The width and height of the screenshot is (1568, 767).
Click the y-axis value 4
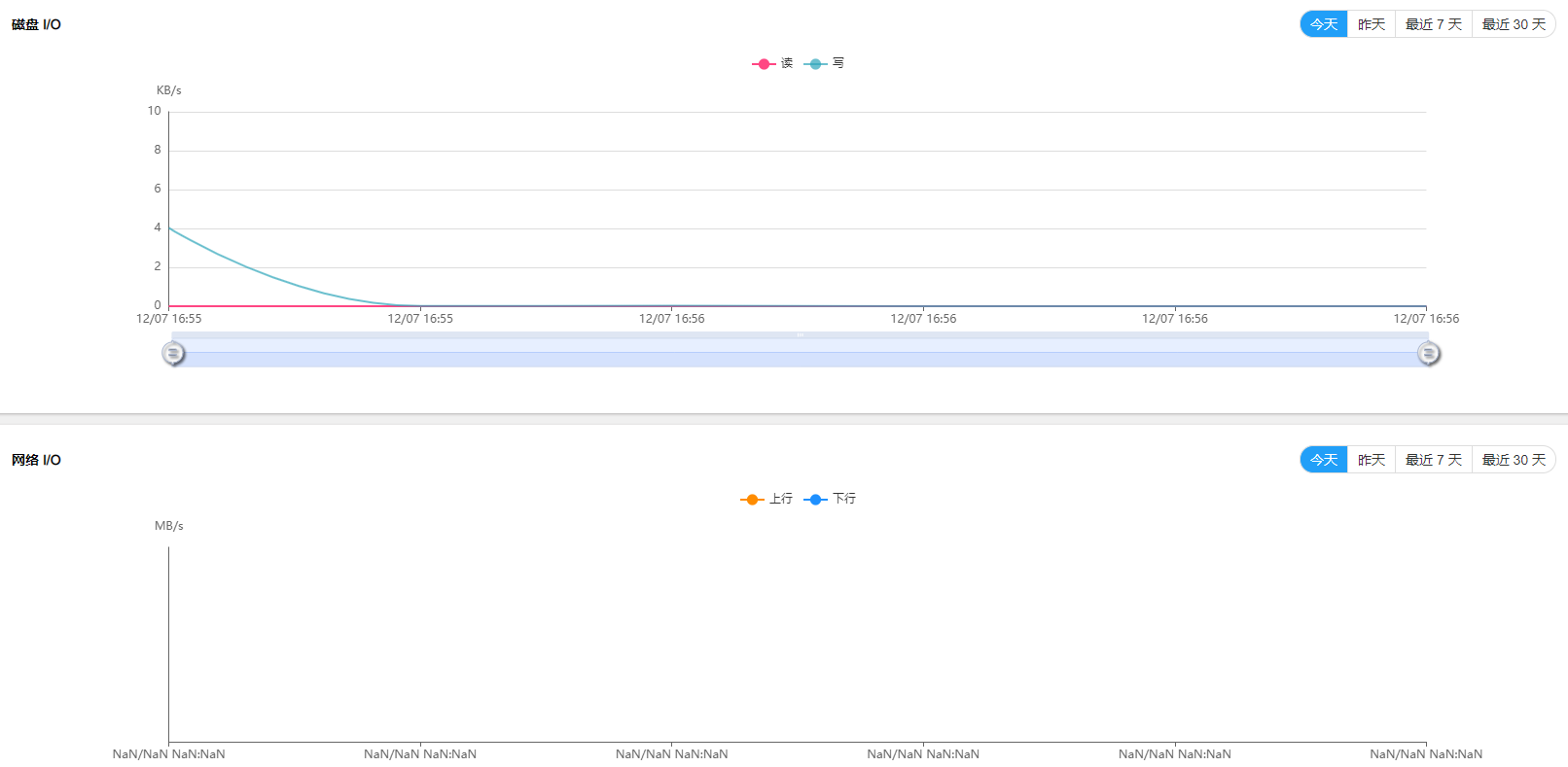(158, 227)
